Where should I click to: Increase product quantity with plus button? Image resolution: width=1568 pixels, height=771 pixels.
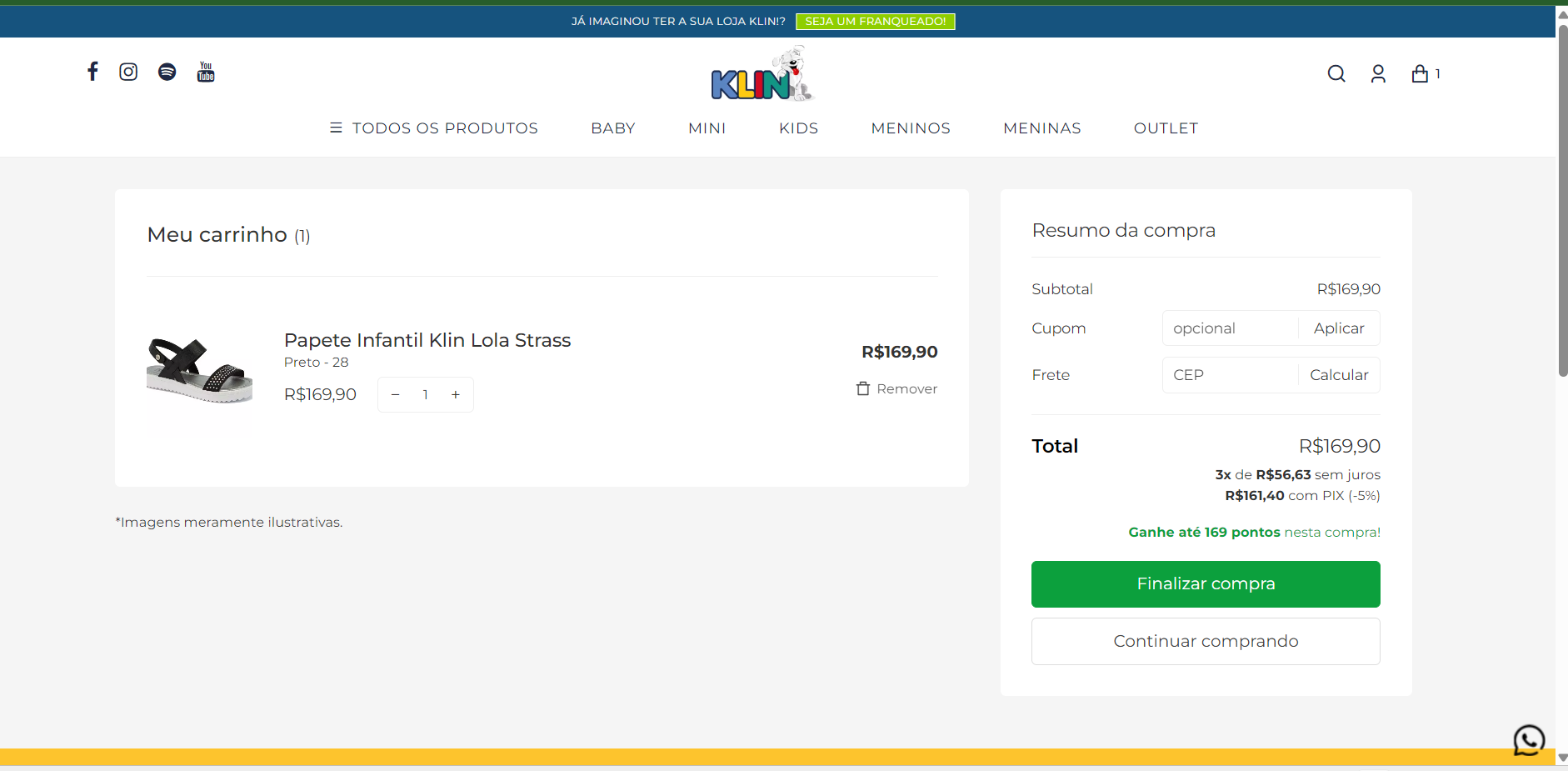click(456, 394)
